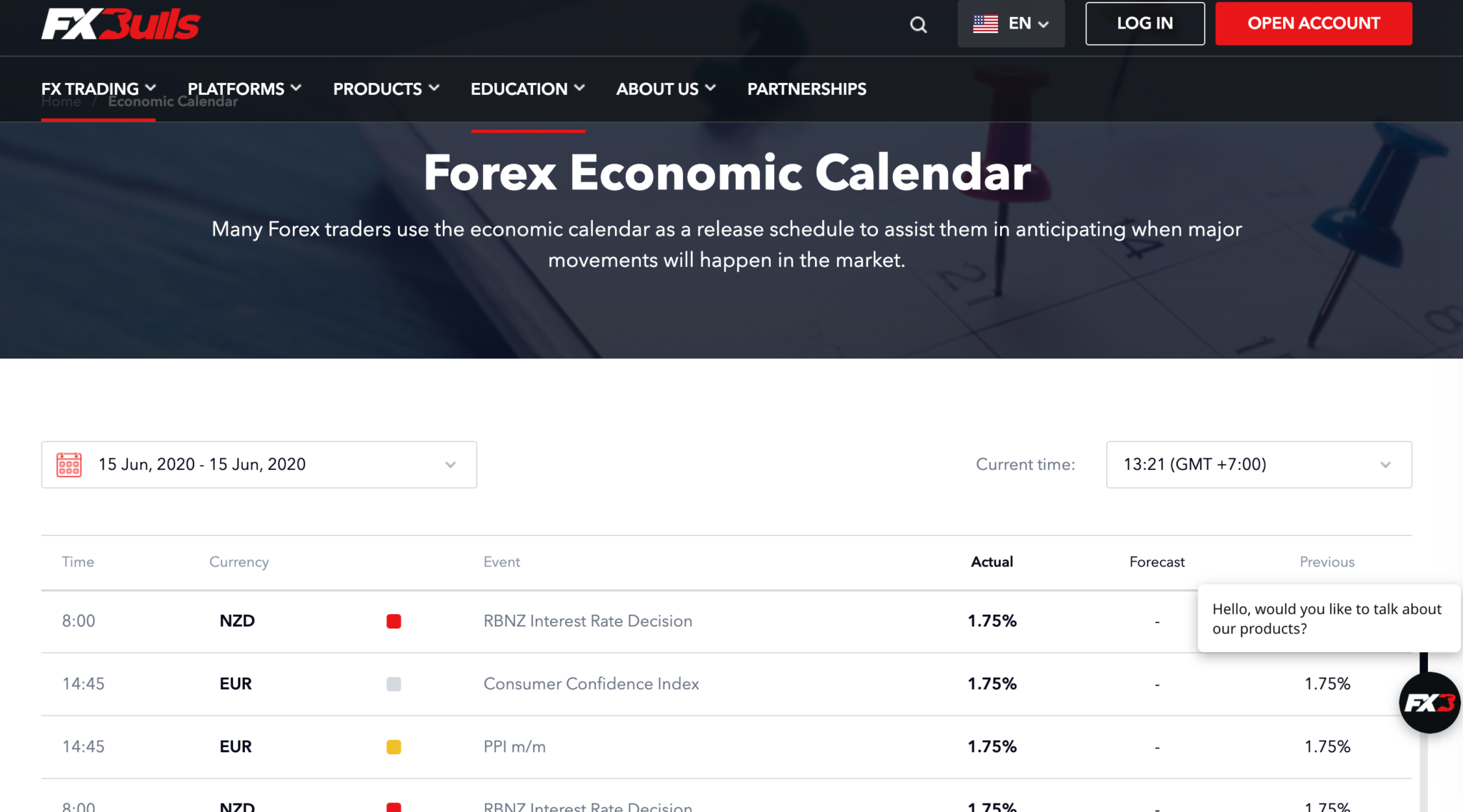This screenshot has width=1463, height=812.
Task: Click the RBNZ Interest Rate Decision event
Action: [x=587, y=621]
